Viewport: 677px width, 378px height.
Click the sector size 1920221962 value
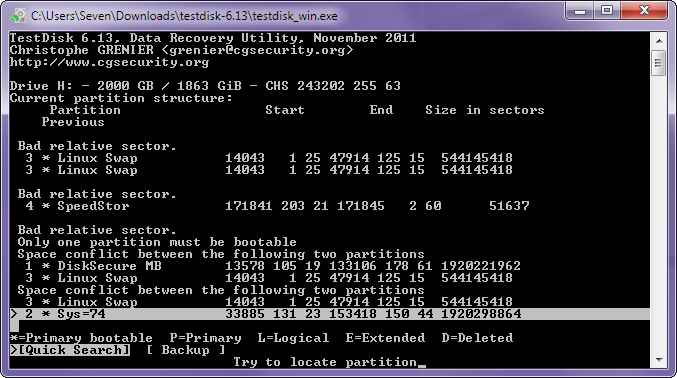pyautogui.click(x=481, y=266)
